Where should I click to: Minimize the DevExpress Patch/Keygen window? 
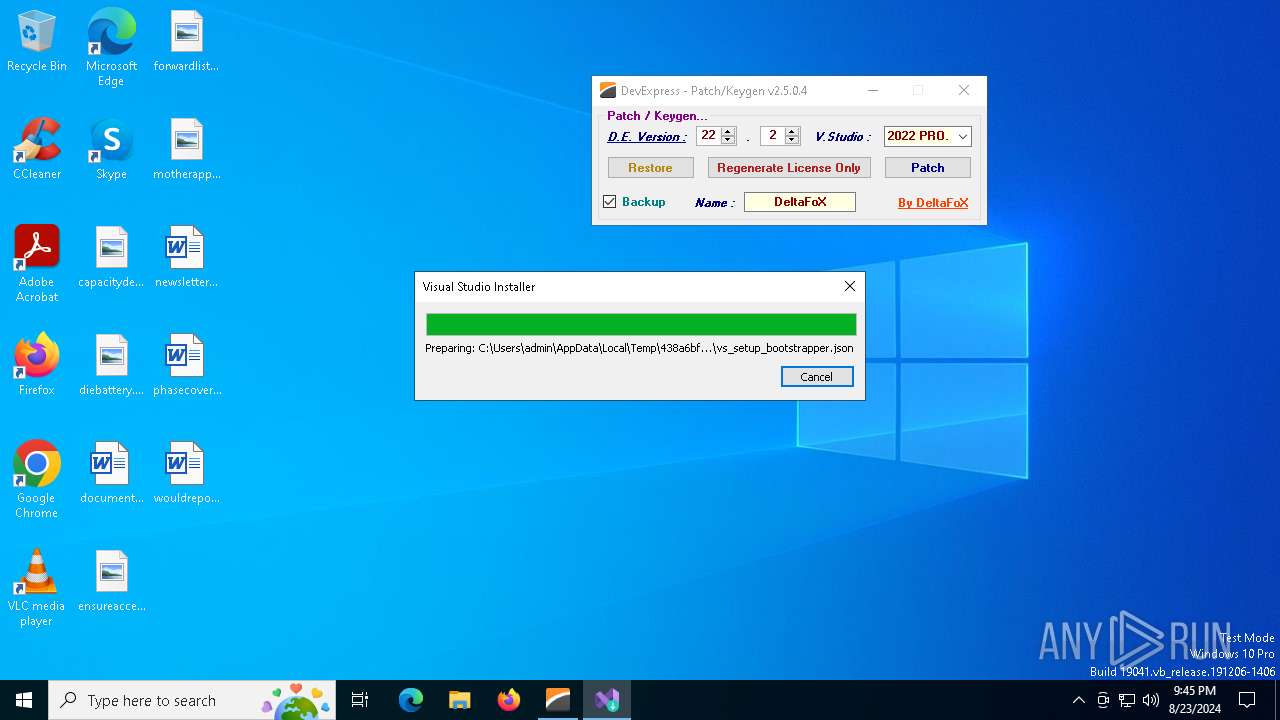pos(873,90)
